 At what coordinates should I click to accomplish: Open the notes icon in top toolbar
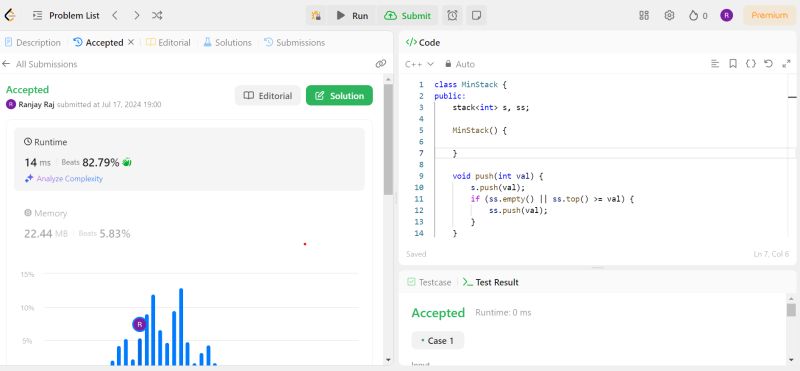476,16
